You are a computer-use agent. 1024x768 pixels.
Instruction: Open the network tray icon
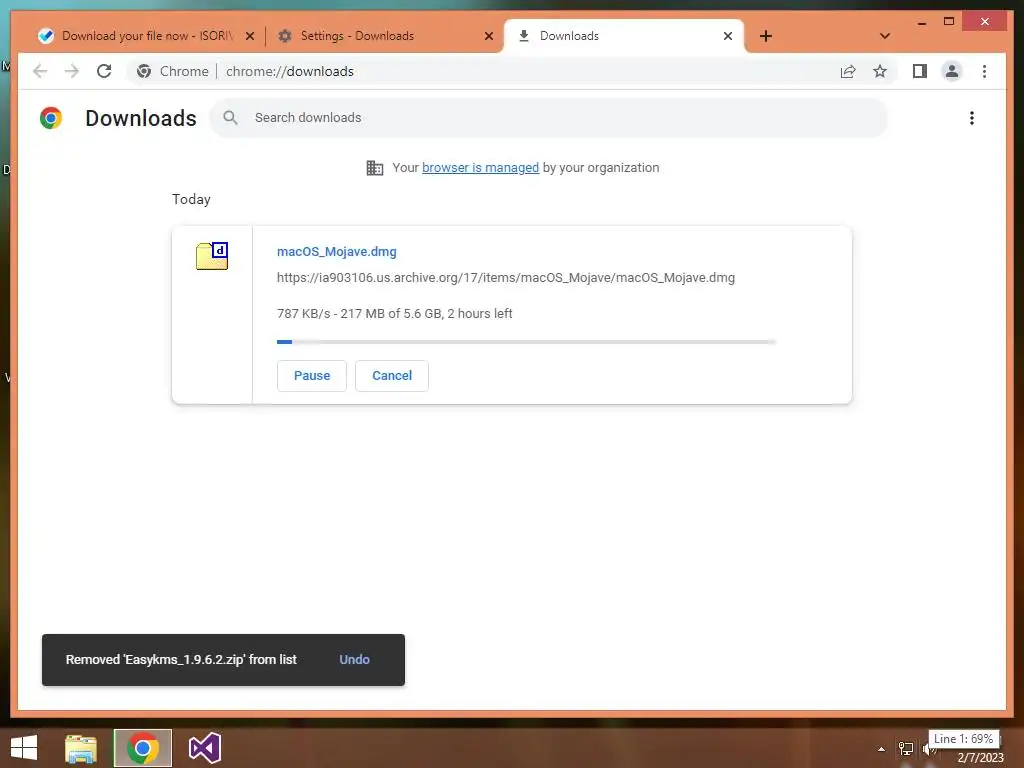(906, 749)
